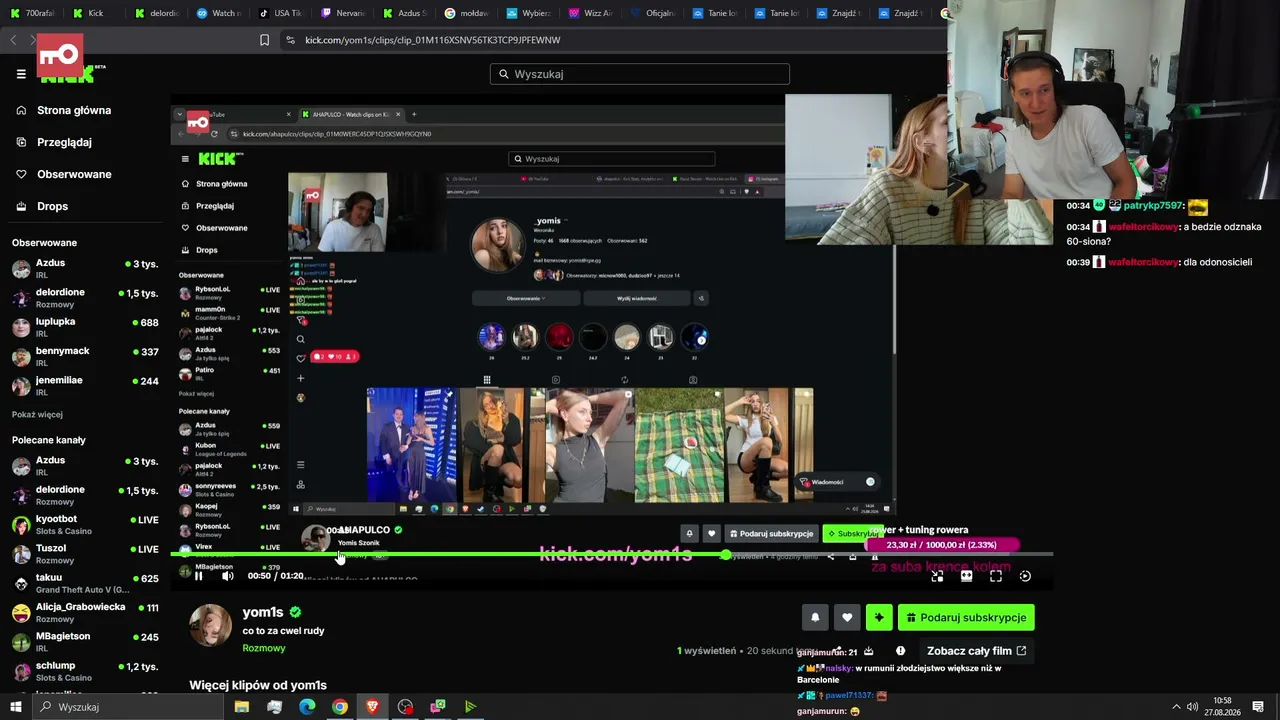Image resolution: width=1280 pixels, height=720 pixels.
Task: Open Drops in the Kick sidebar
Action: point(52,206)
